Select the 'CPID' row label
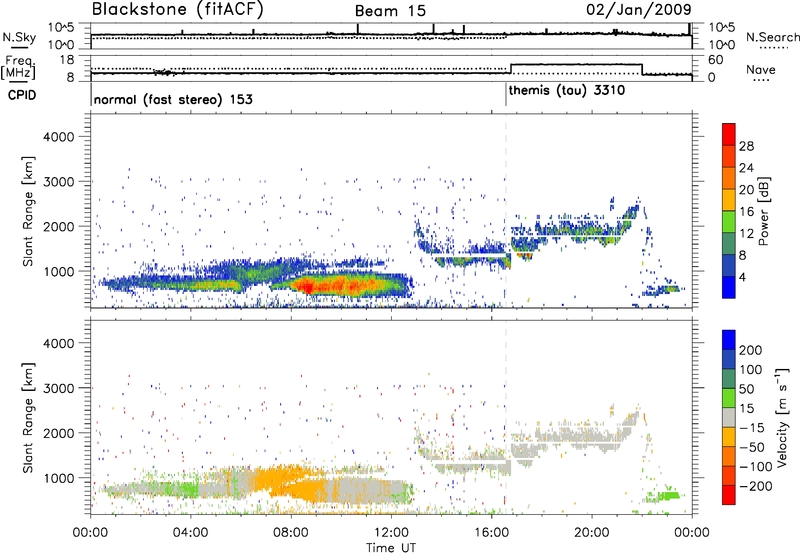The width and height of the screenshot is (800, 554). 21,95
